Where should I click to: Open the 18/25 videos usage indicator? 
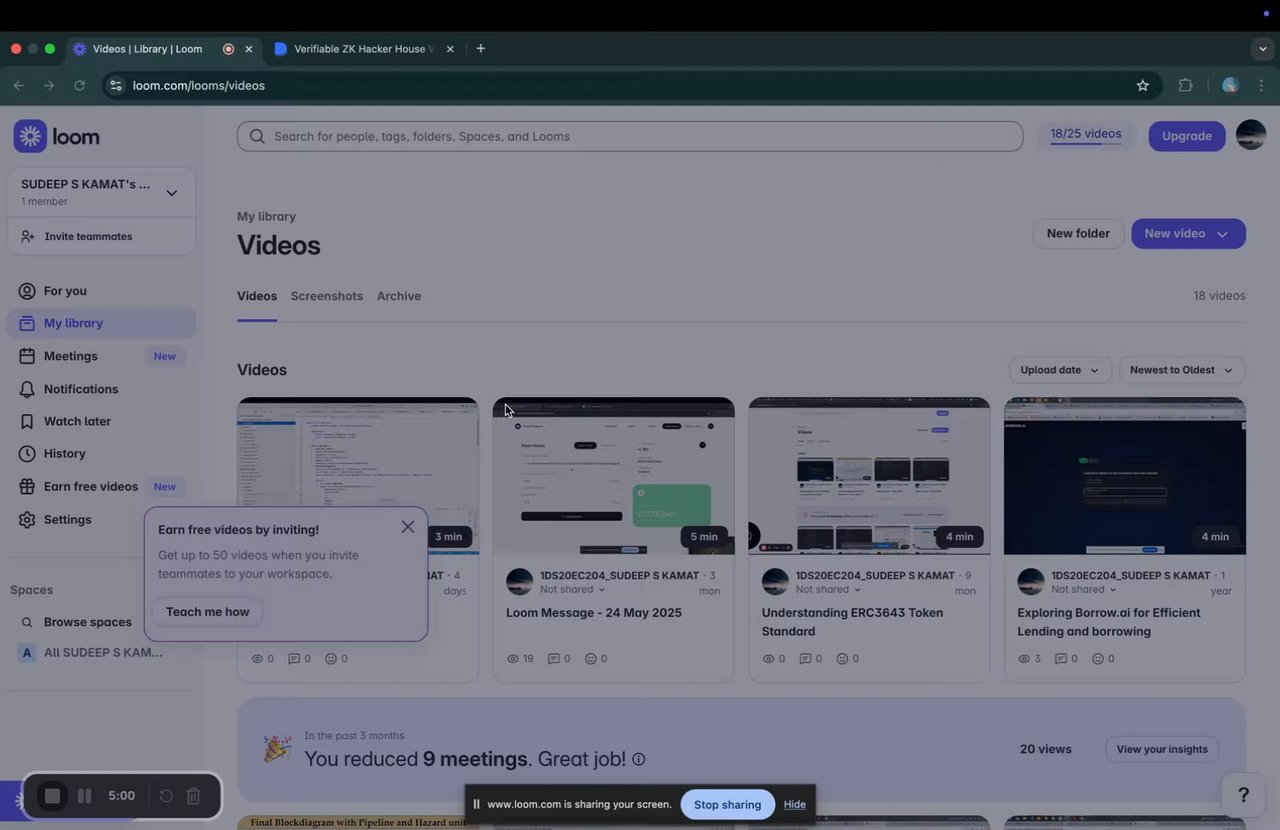1086,135
